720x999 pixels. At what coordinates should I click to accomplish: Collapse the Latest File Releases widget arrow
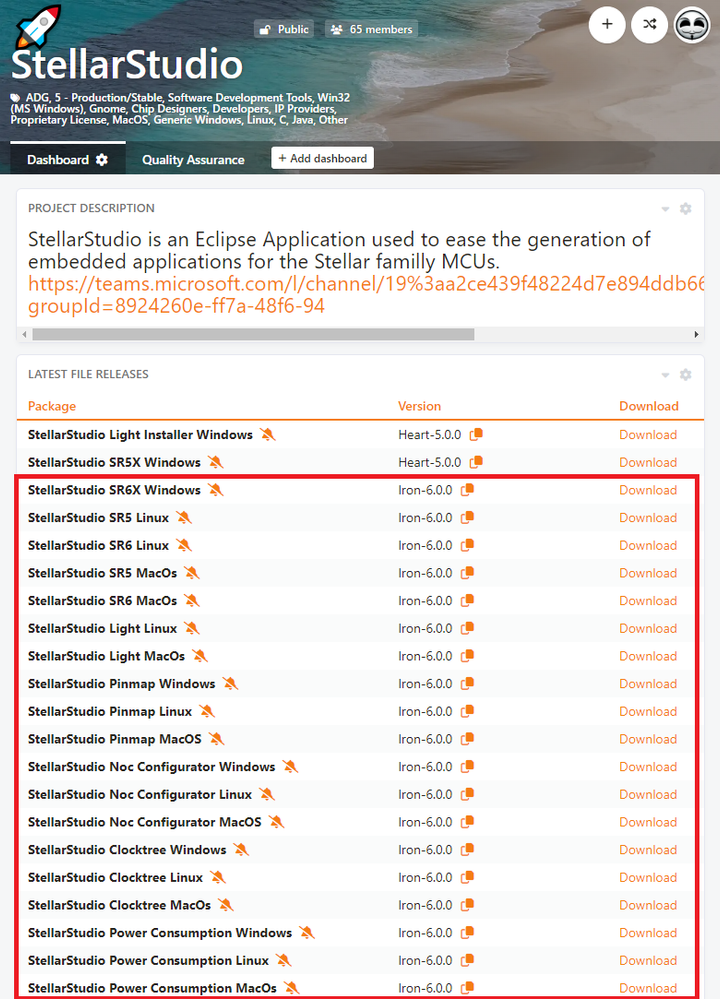tap(665, 375)
